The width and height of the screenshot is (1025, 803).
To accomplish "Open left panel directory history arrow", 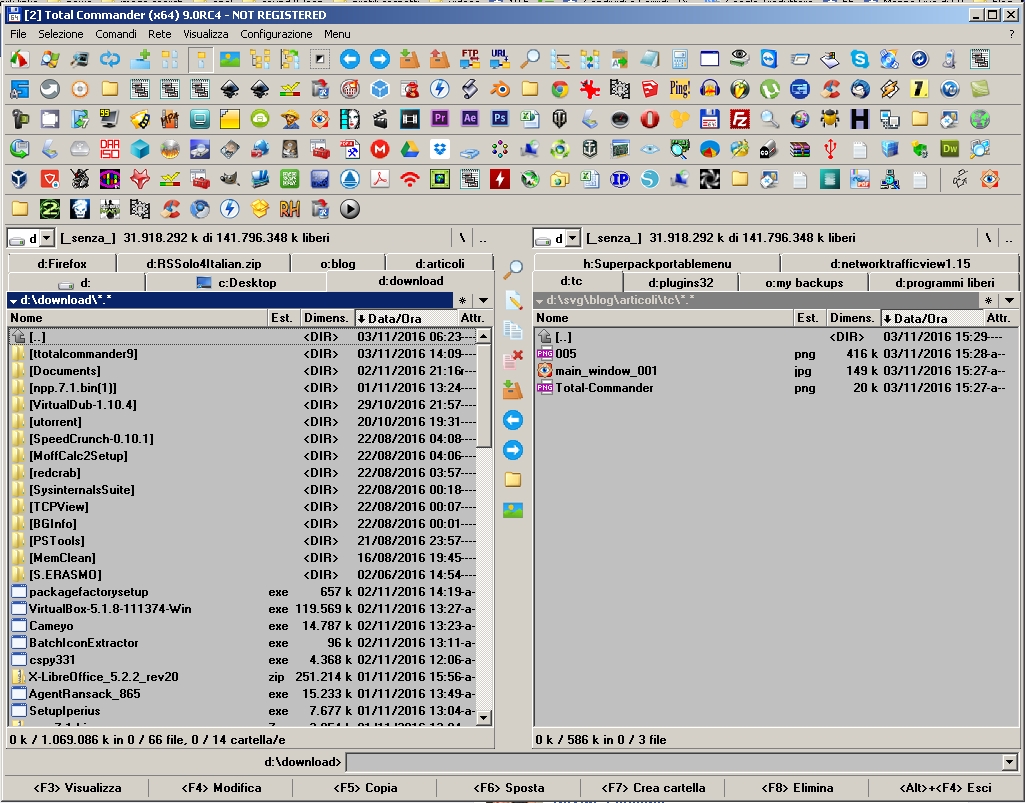I will (x=483, y=300).
